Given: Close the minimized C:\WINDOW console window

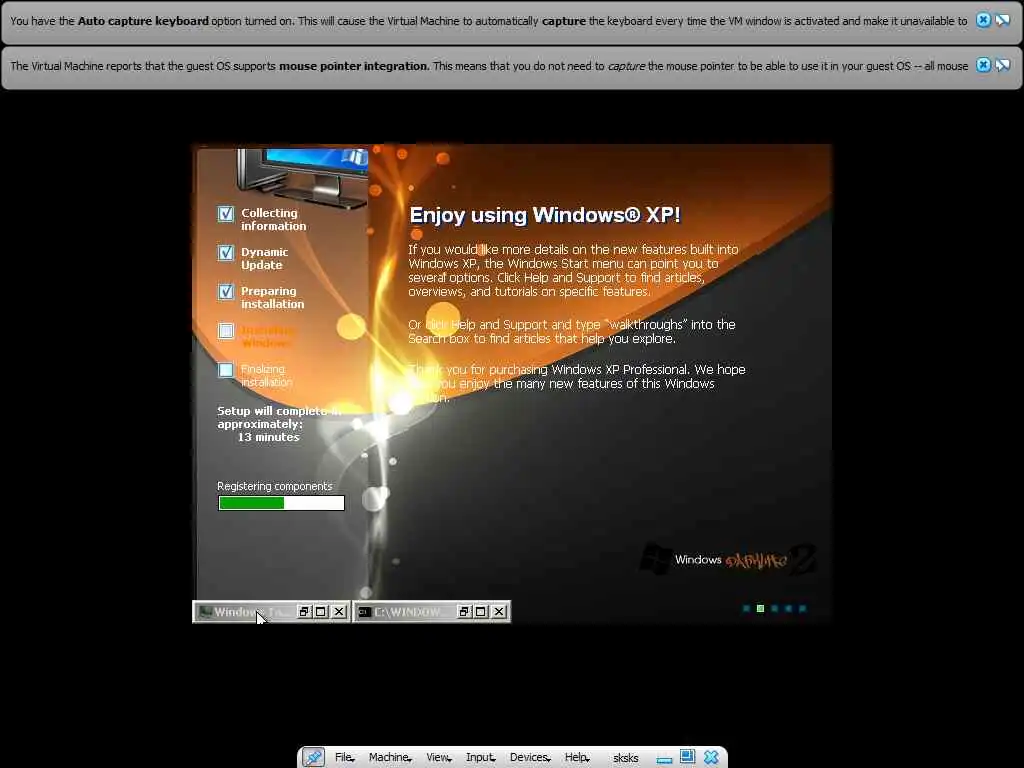Looking at the screenshot, I should pos(499,612).
